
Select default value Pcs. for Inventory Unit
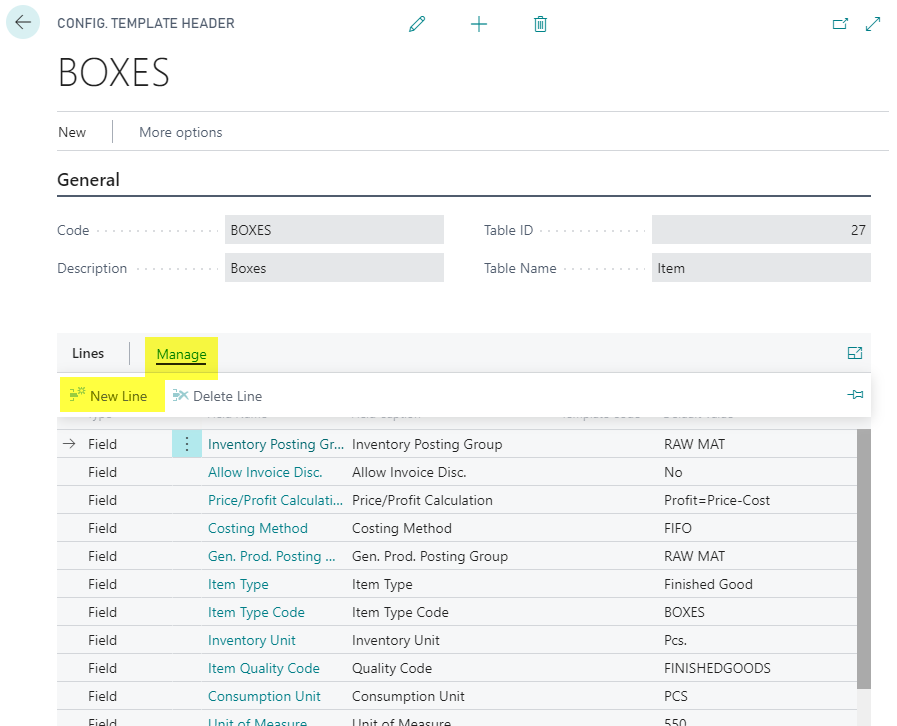(675, 641)
